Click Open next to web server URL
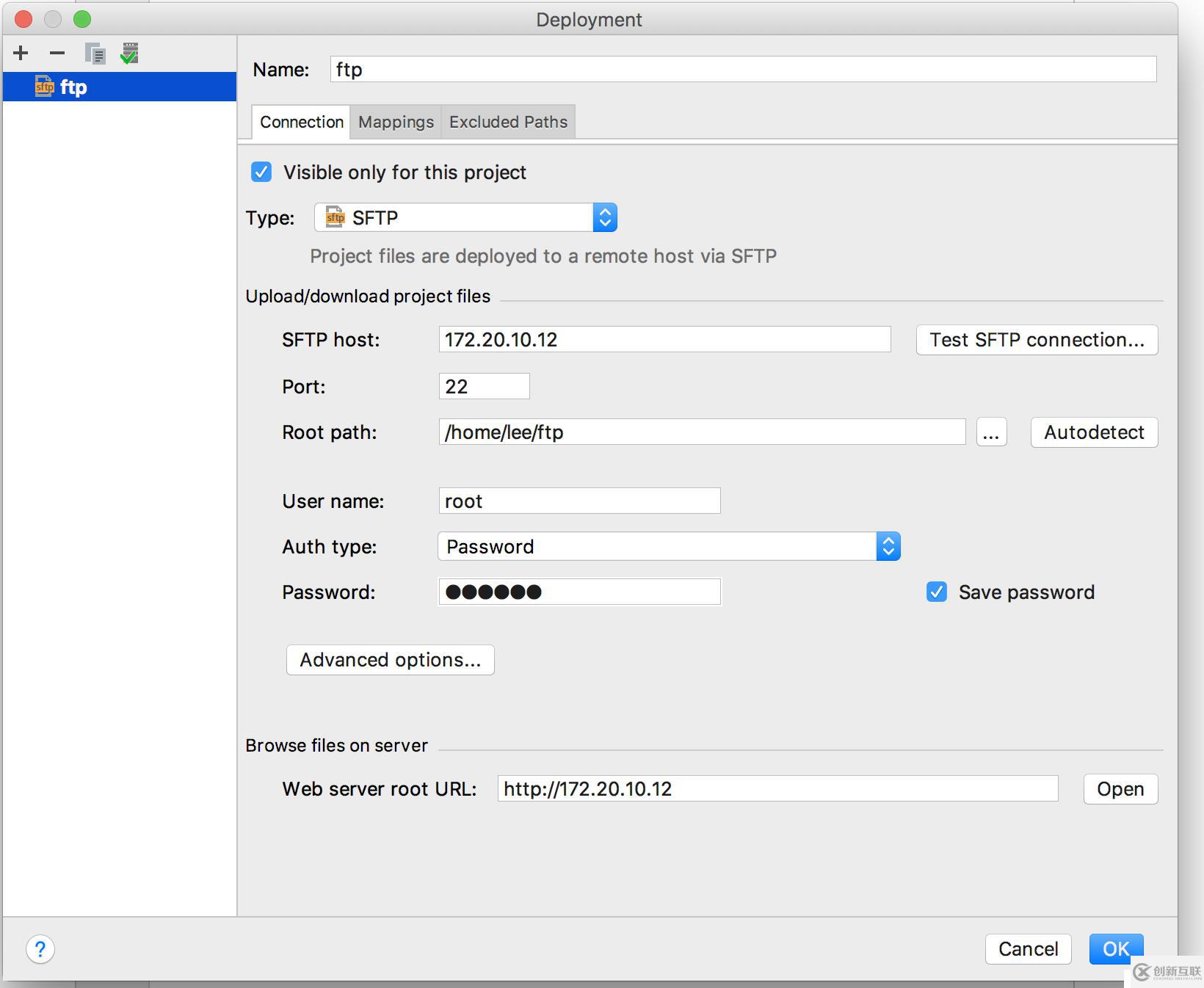 [1120, 789]
